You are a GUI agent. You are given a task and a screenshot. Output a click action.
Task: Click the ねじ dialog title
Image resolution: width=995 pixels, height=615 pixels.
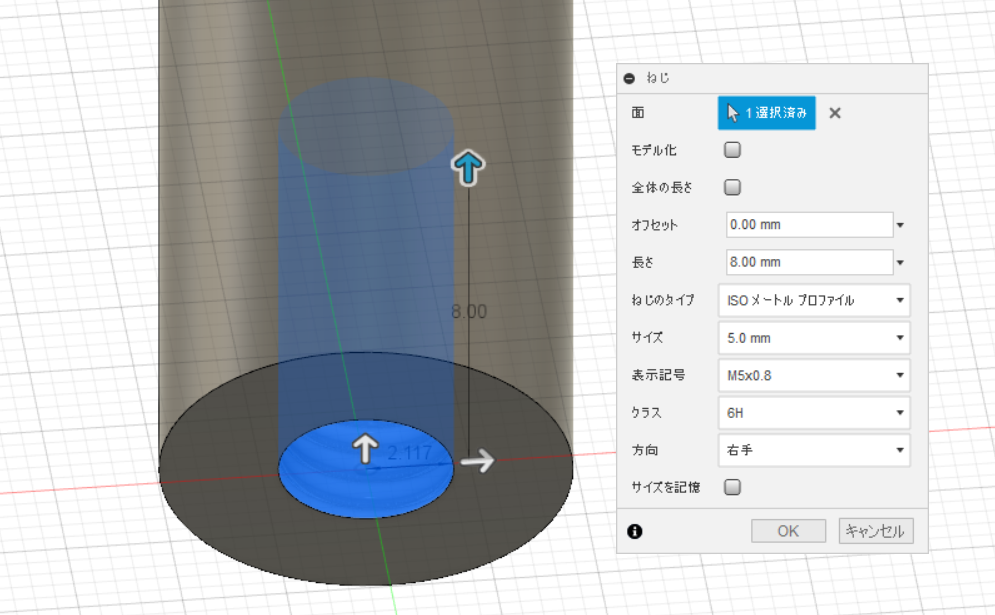(657, 78)
